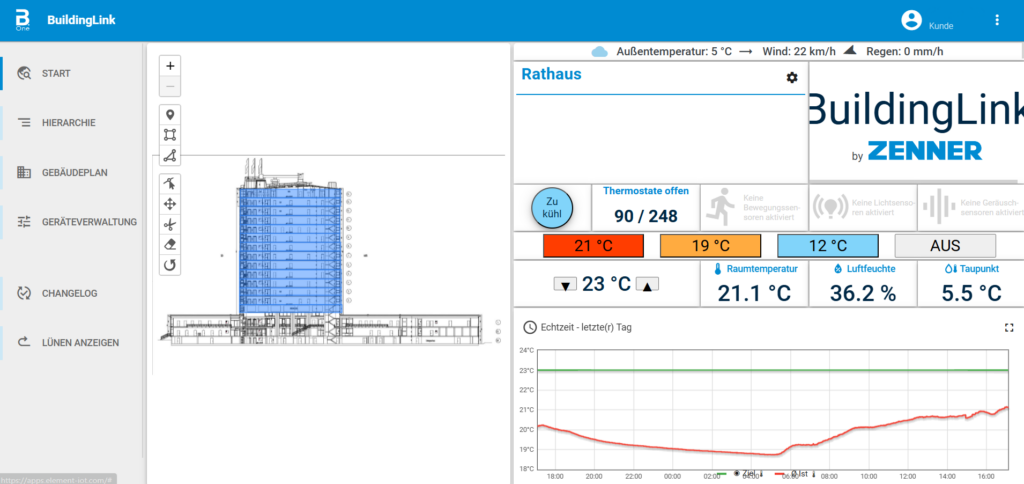Click the Kunde username label
Image resolution: width=1024 pixels, height=484 pixels.
[x=941, y=26]
